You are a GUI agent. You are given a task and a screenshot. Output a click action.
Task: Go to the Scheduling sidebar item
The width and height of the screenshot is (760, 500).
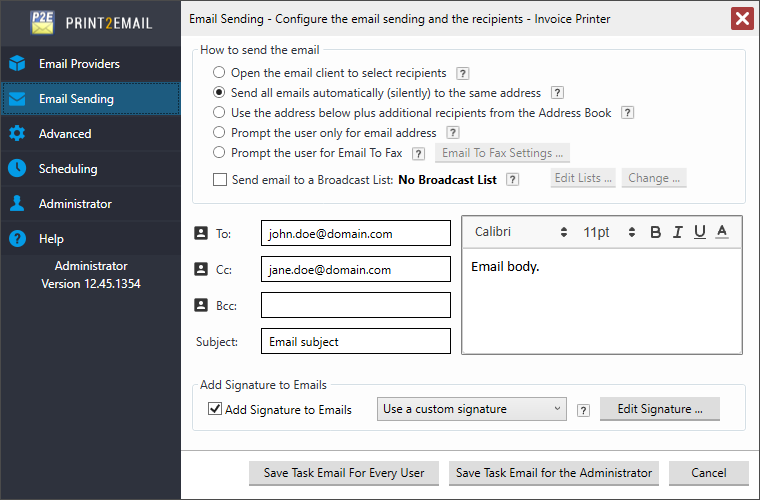tap(68, 169)
